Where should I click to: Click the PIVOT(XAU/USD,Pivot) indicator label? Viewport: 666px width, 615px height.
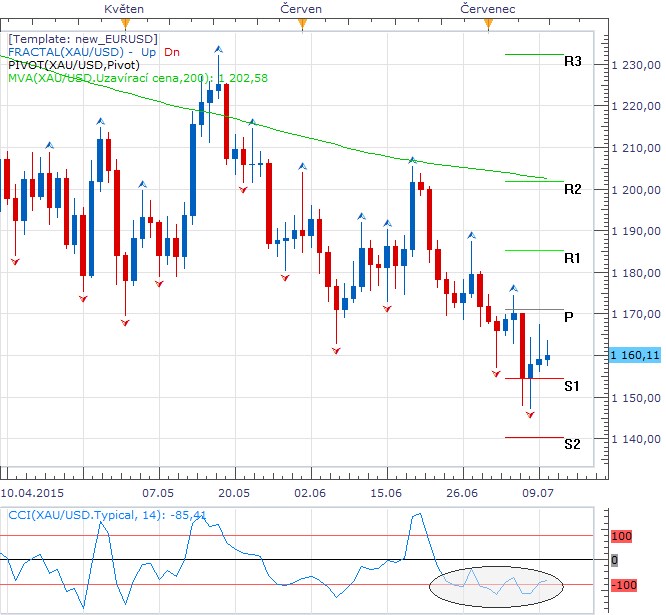click(74, 65)
